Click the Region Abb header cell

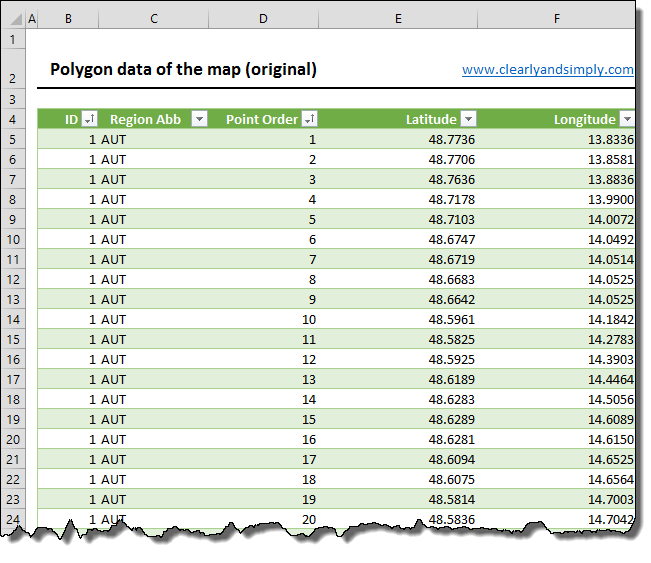[x=154, y=119]
